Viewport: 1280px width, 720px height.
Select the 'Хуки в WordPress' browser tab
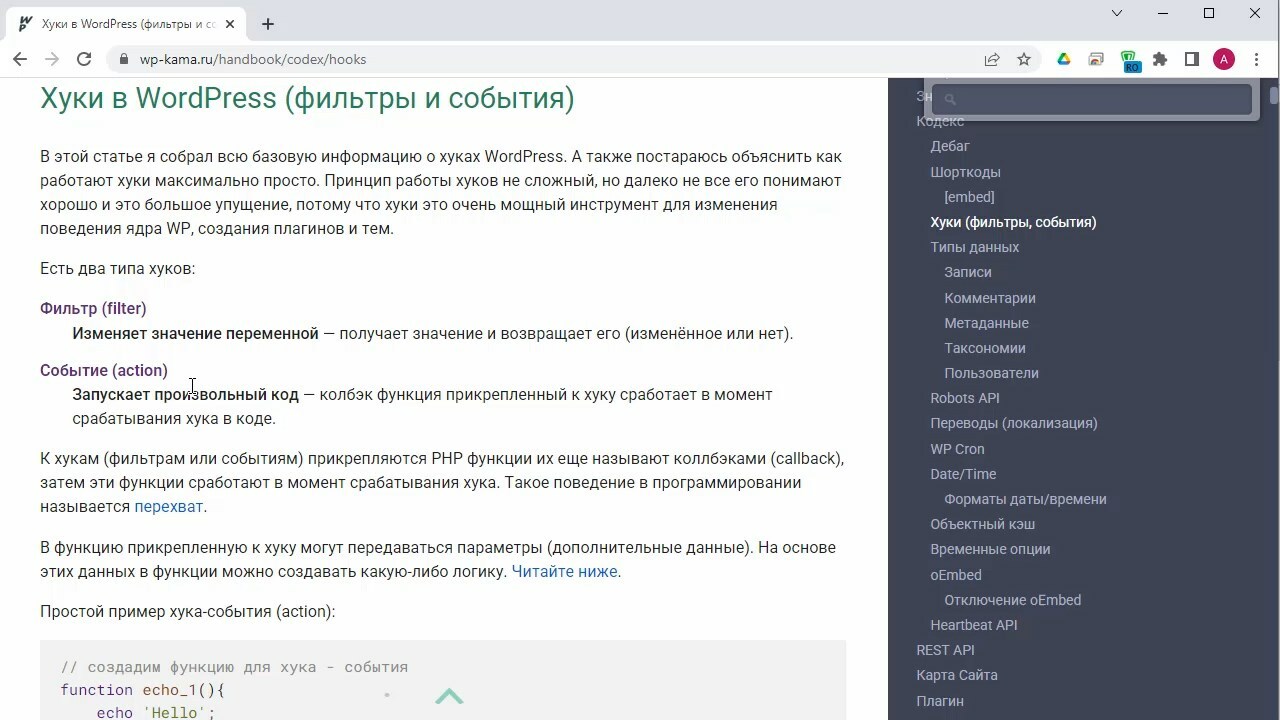[x=128, y=23]
